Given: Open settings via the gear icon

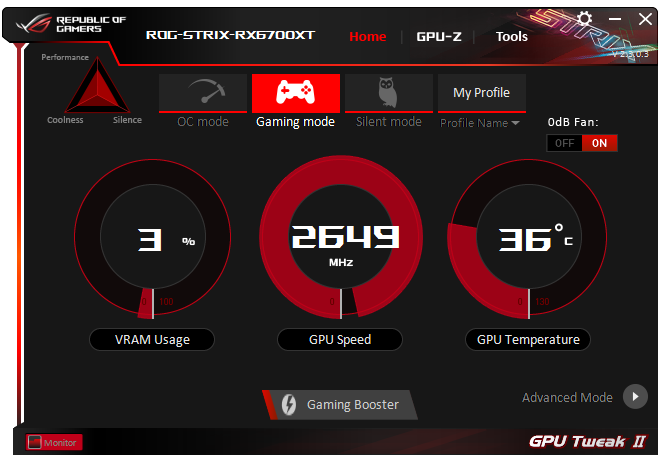Looking at the screenshot, I should click(584, 19).
